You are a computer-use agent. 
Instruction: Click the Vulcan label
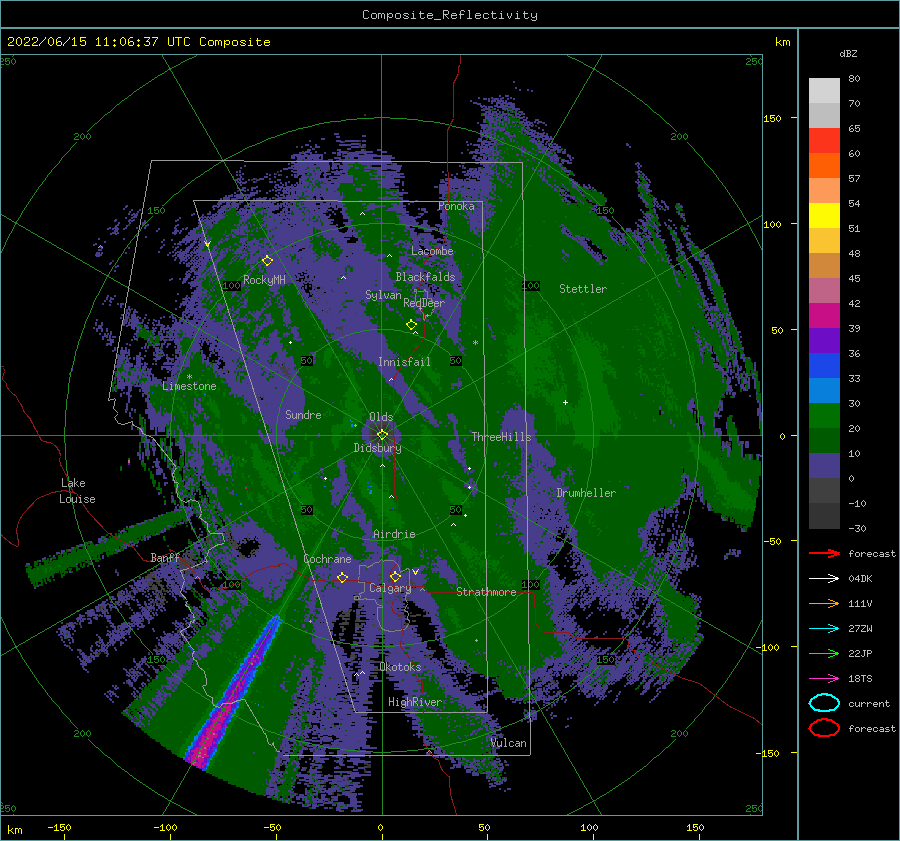[509, 743]
